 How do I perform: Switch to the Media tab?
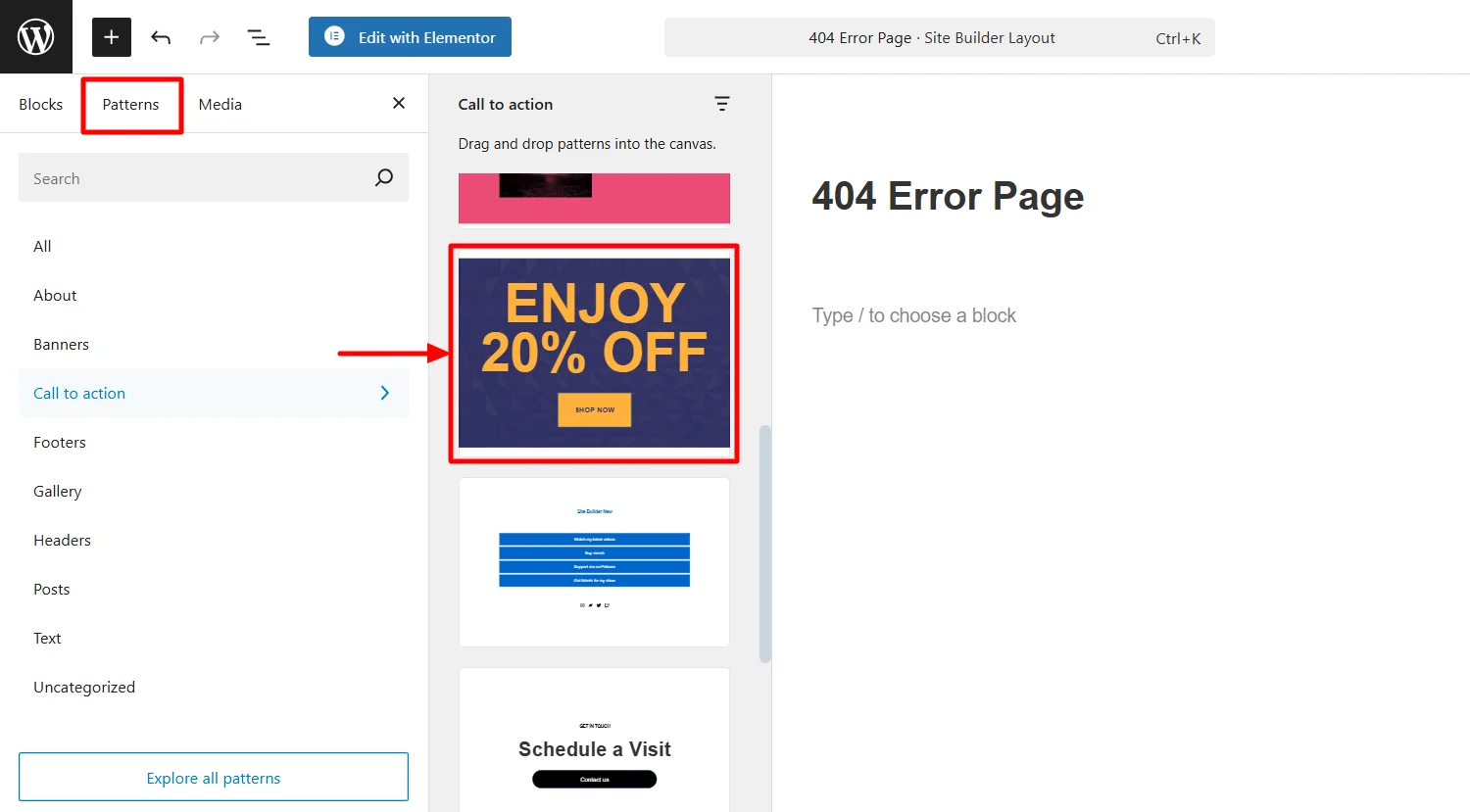[x=220, y=104]
